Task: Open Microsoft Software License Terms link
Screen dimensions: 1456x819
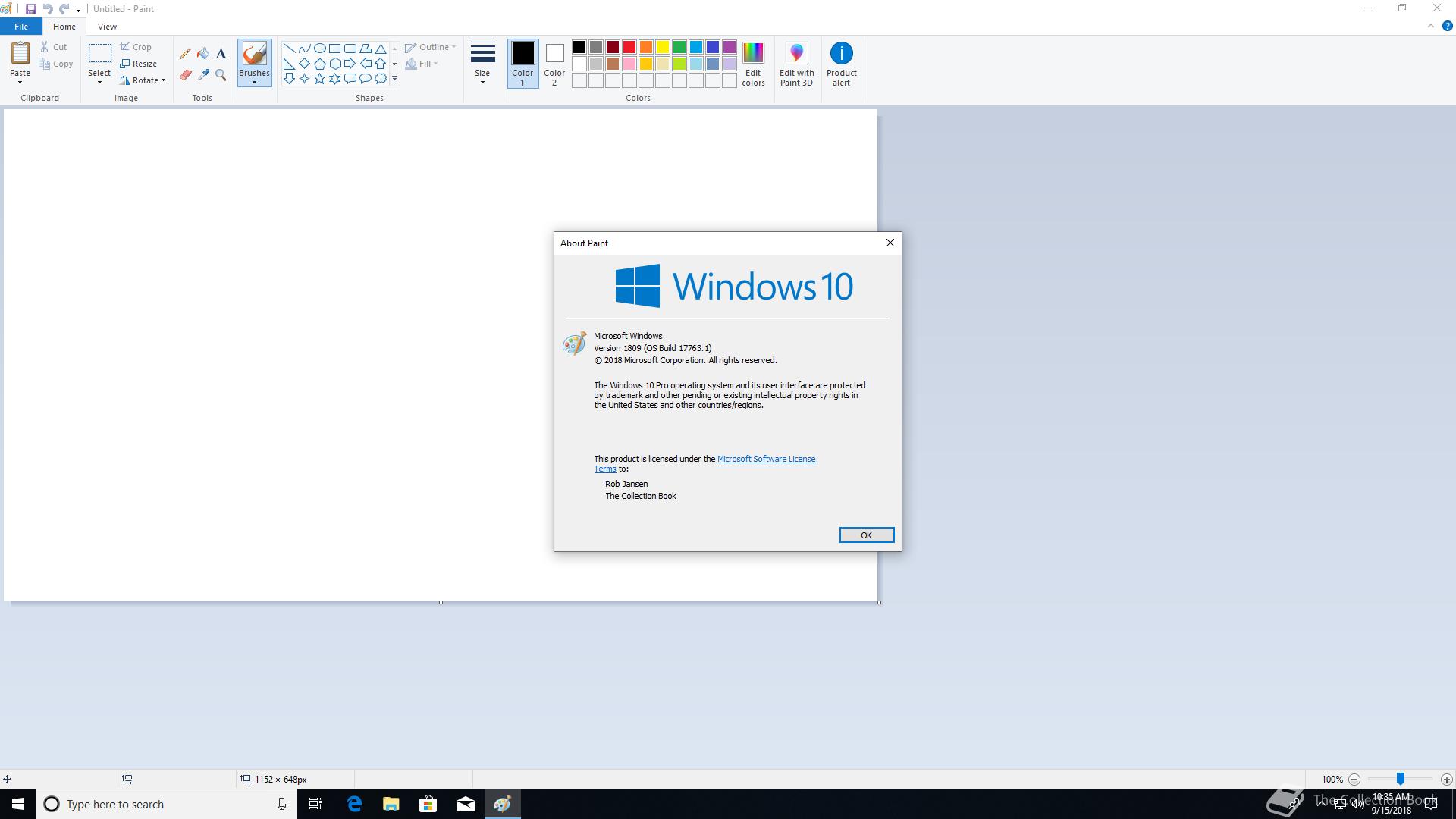Action: pyautogui.click(x=766, y=459)
